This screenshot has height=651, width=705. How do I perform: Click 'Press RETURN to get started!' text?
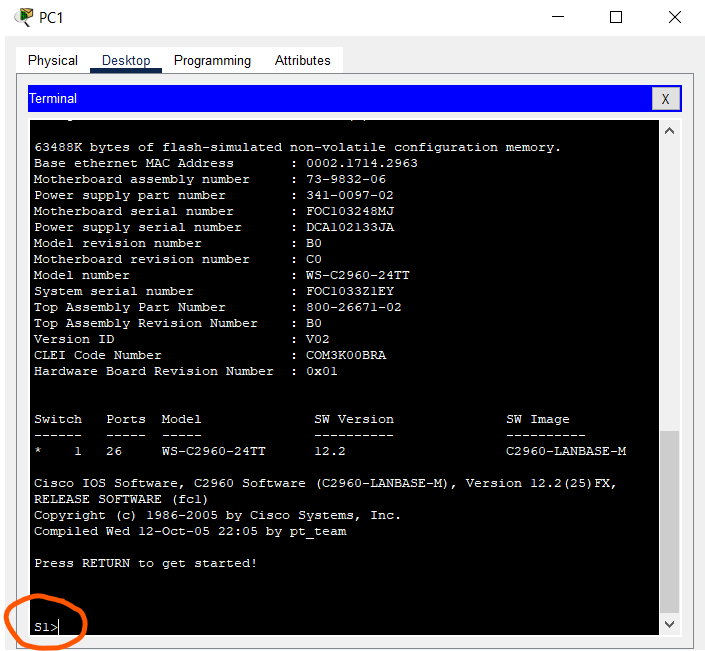(x=146, y=563)
